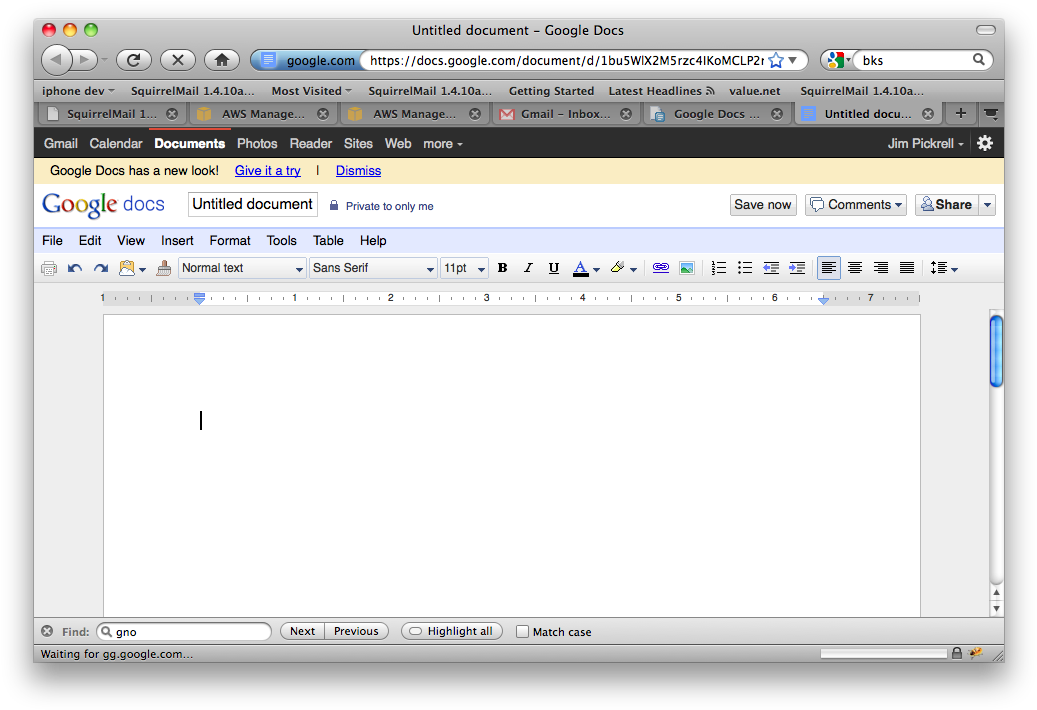Image resolution: width=1037 pixels, height=710 pixels.
Task: Open the font size dropdown
Action: coord(463,267)
